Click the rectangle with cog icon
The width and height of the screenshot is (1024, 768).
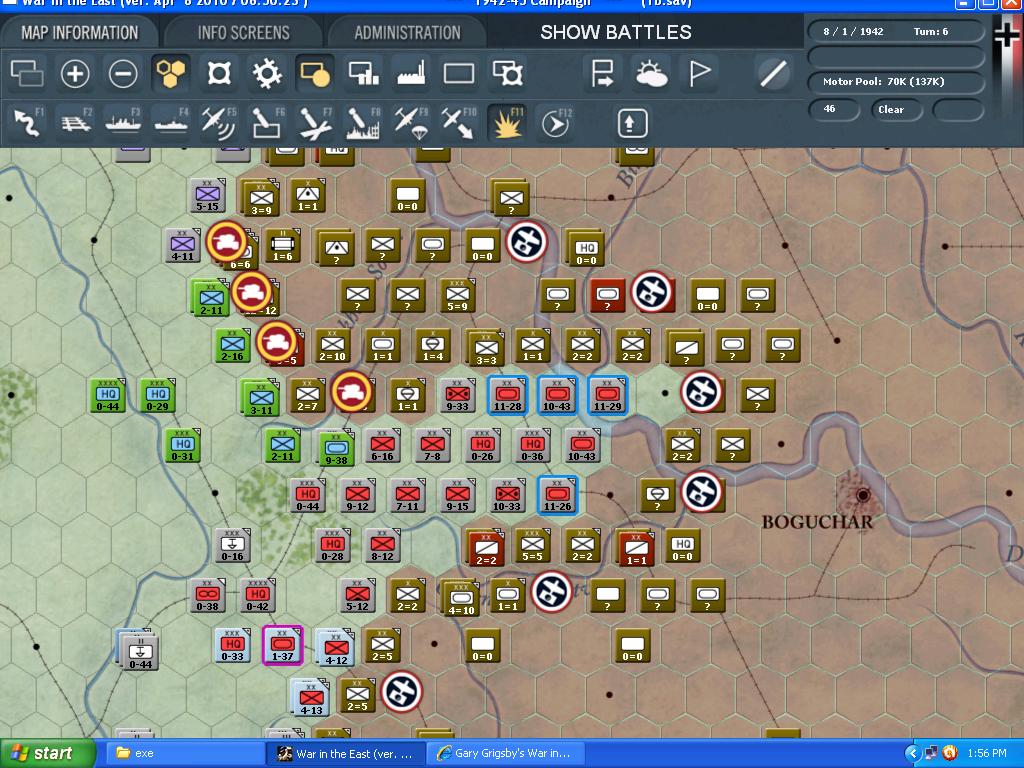(x=507, y=73)
